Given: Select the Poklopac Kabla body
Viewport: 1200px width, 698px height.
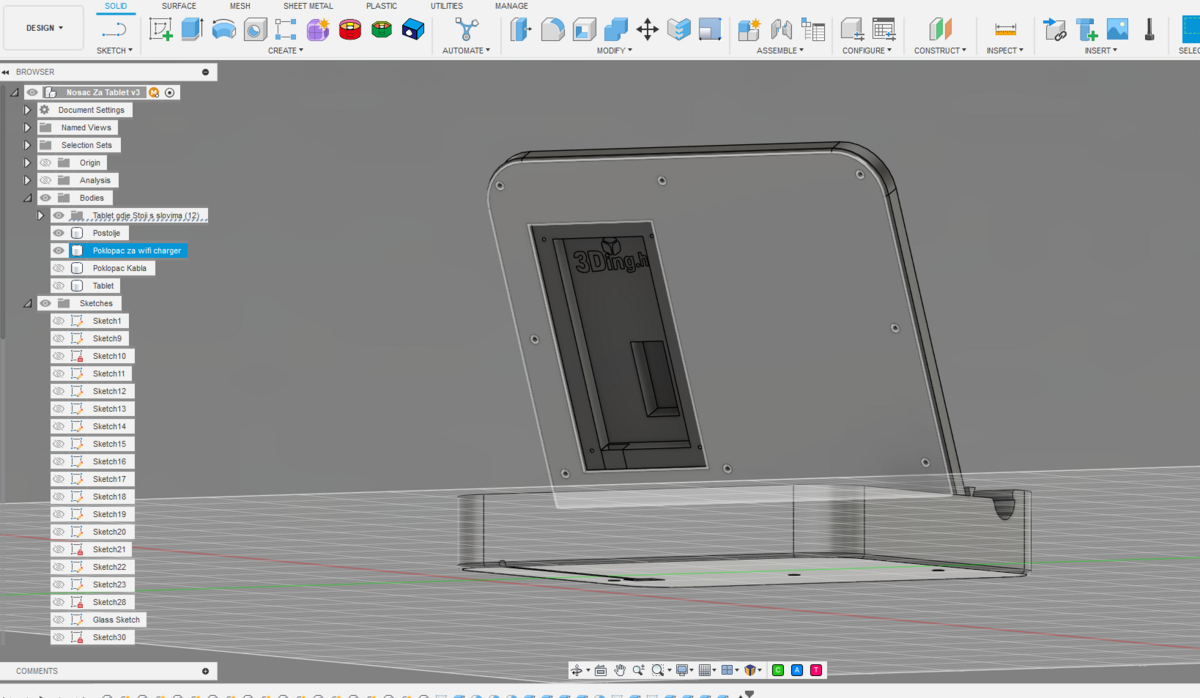Looking at the screenshot, I should (x=119, y=268).
